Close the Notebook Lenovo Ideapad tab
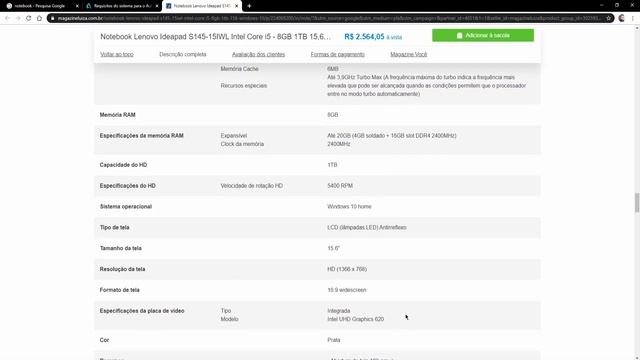 (x=236, y=6)
